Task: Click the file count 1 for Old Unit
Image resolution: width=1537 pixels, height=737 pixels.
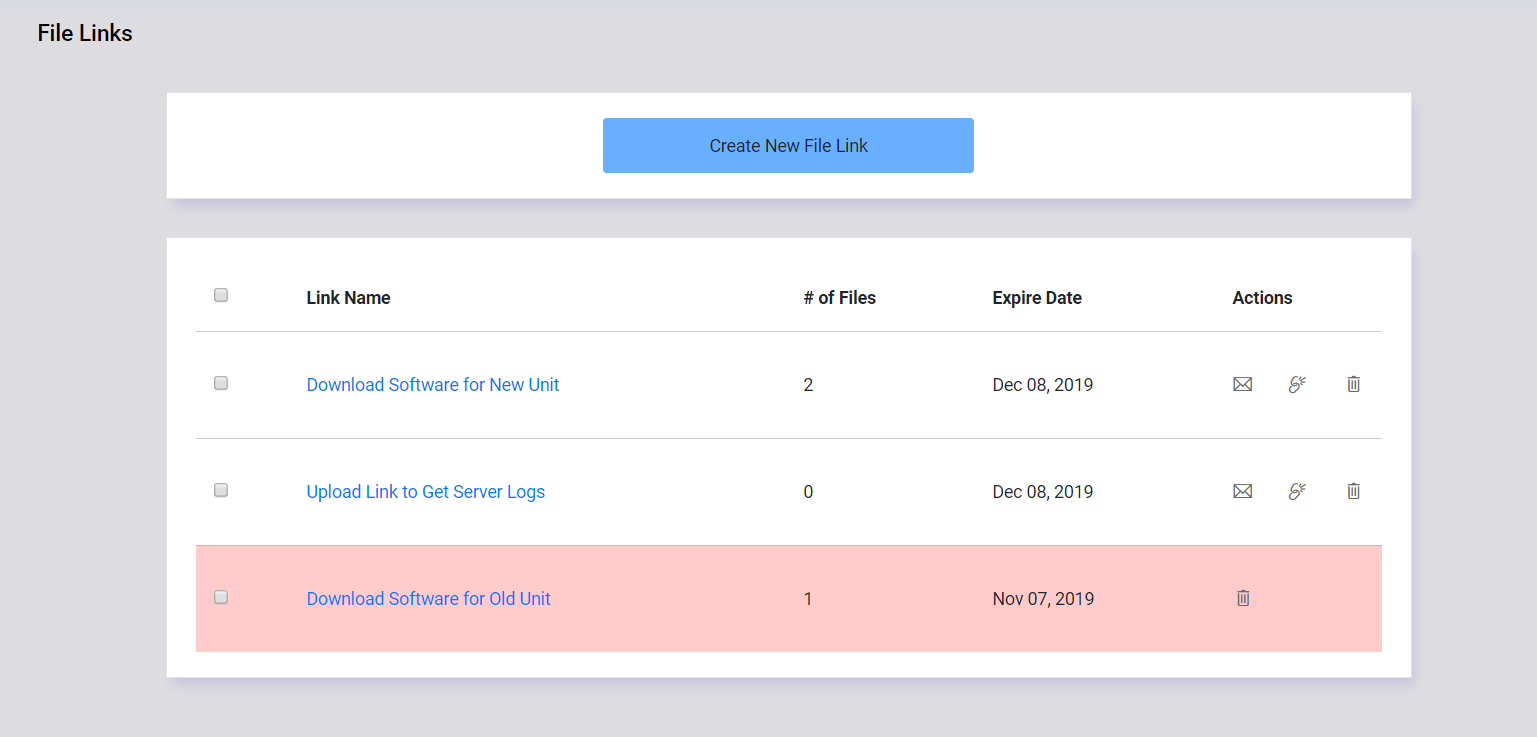Action: 808,599
